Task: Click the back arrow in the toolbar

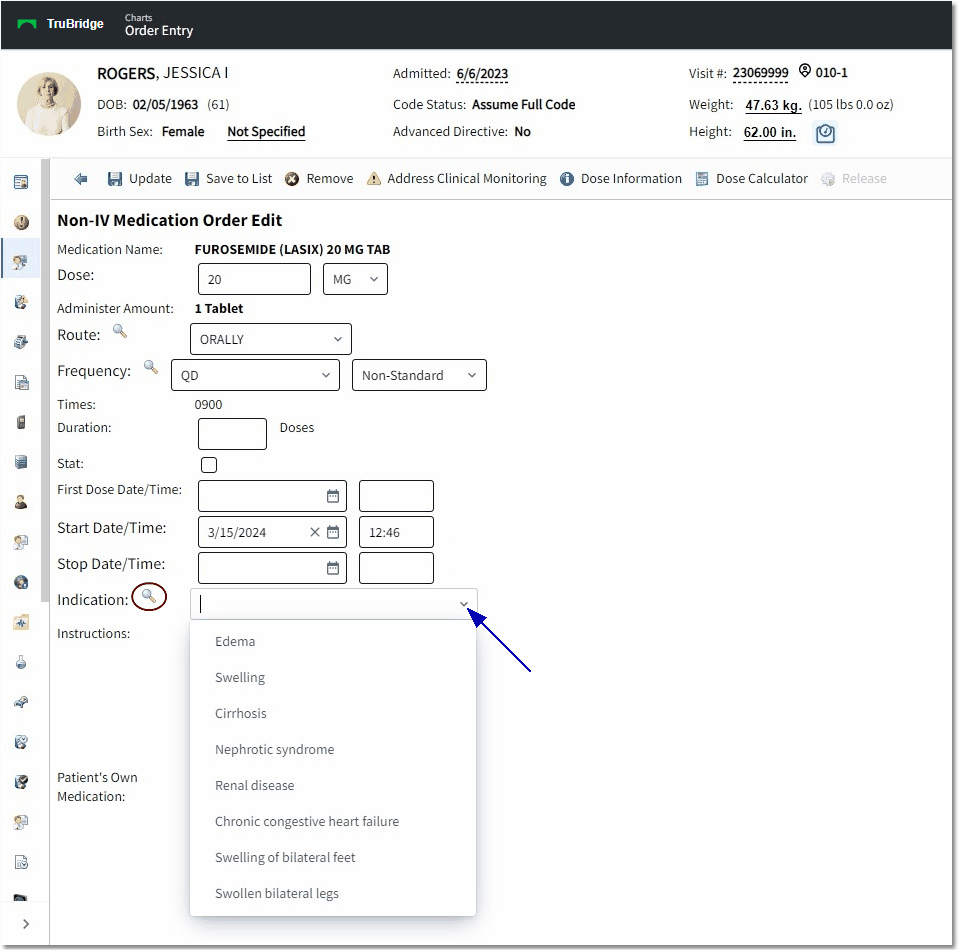Action: (80, 179)
